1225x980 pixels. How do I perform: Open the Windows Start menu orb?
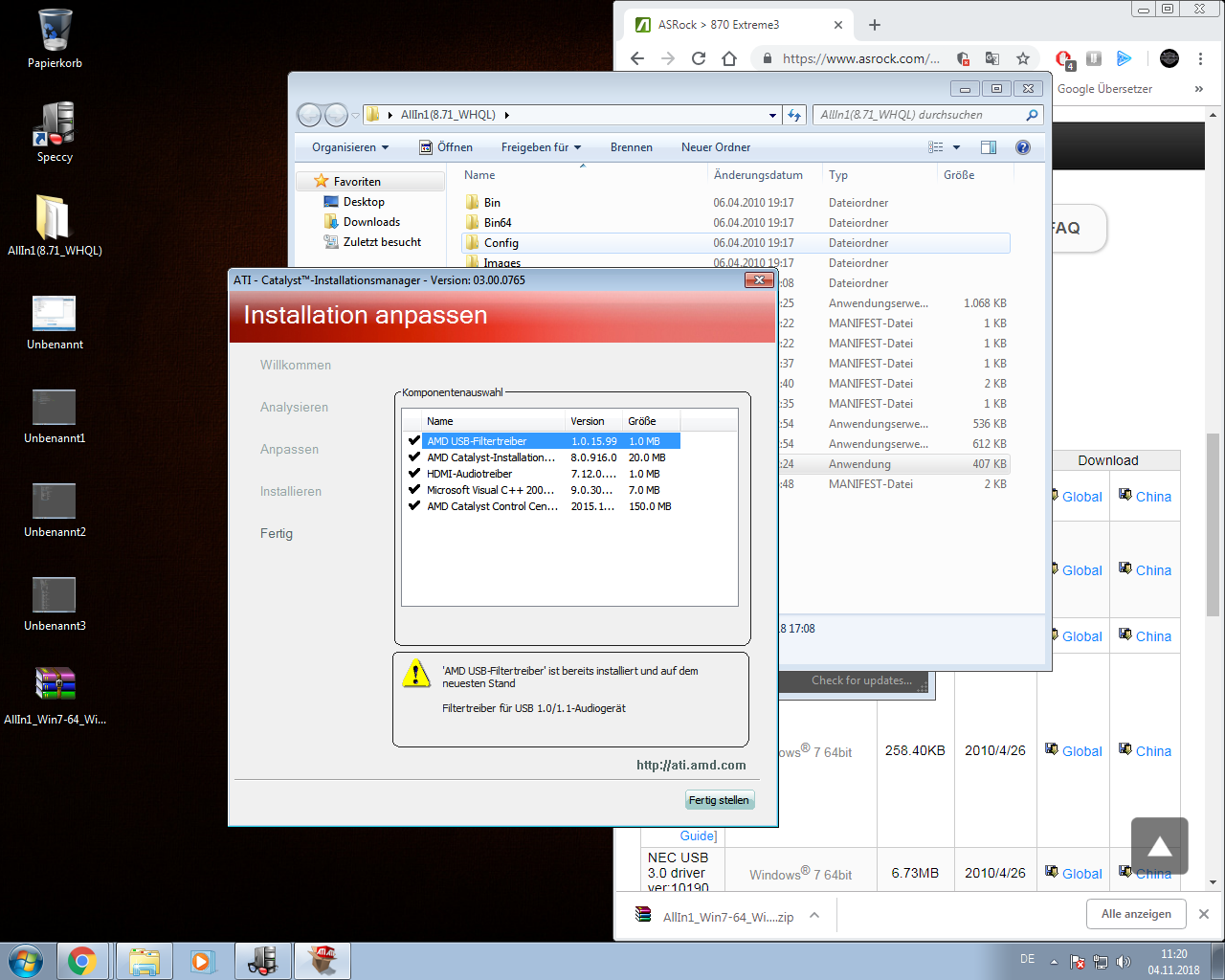(25, 960)
